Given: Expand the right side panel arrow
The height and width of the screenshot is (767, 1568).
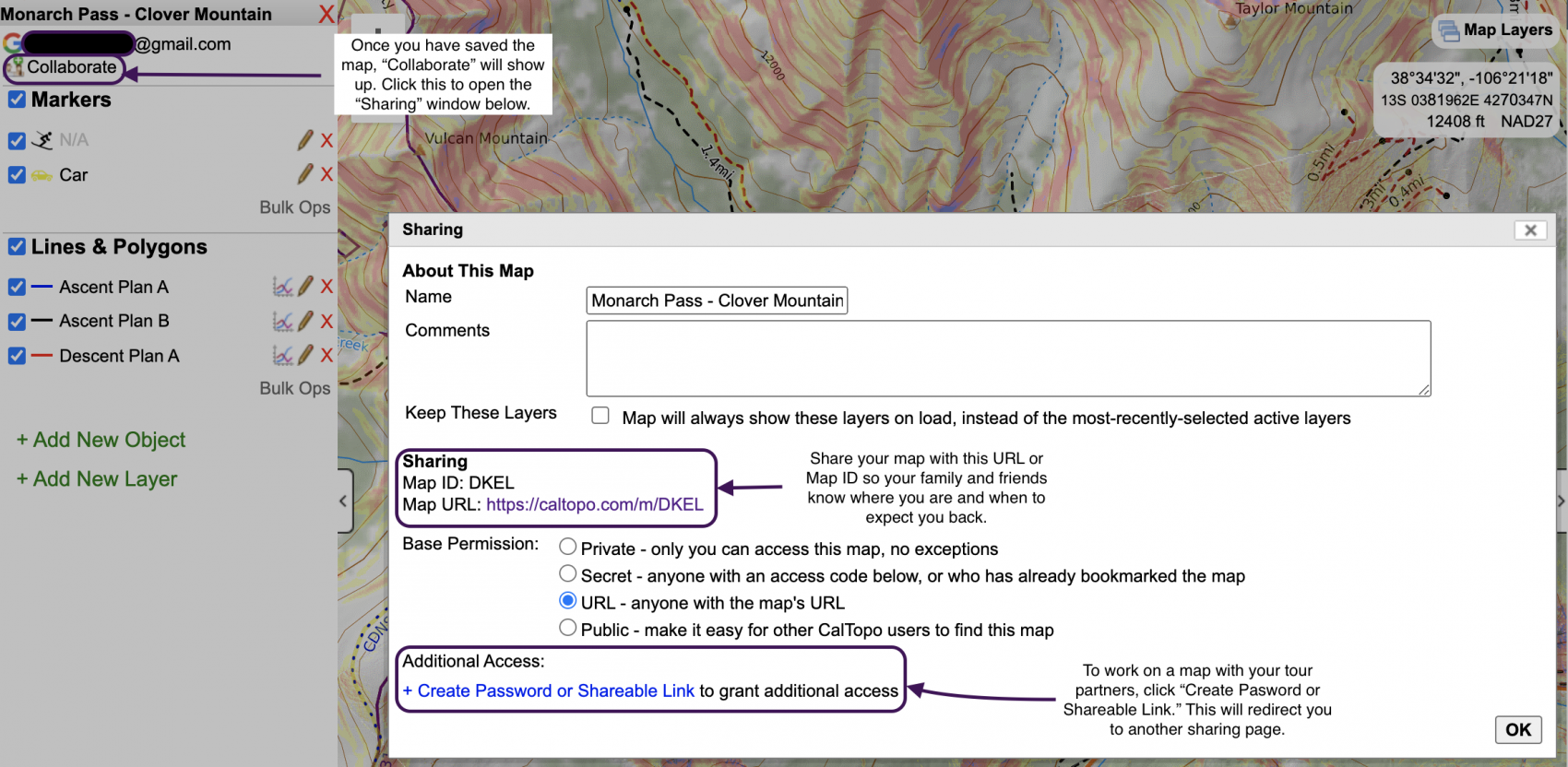Looking at the screenshot, I should click(1561, 501).
